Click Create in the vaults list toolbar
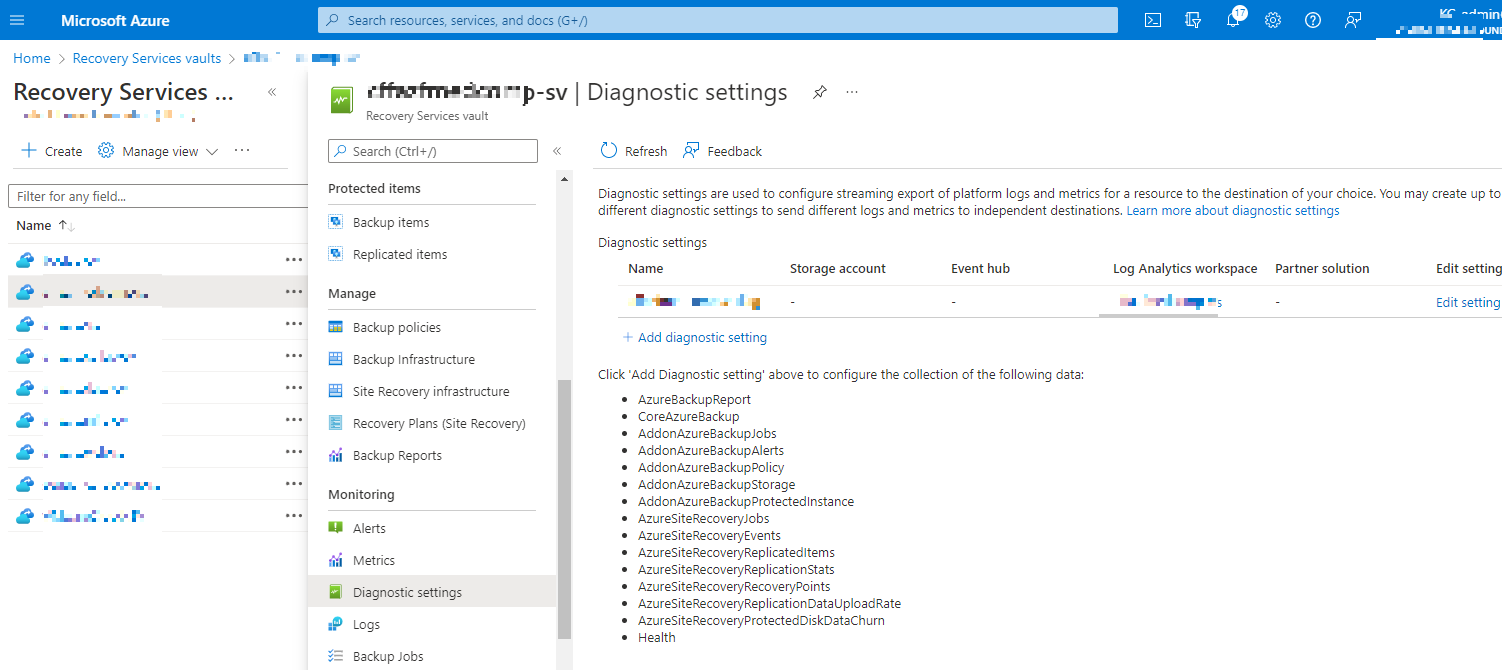Screen dimensions: 1502x670 click(52, 151)
